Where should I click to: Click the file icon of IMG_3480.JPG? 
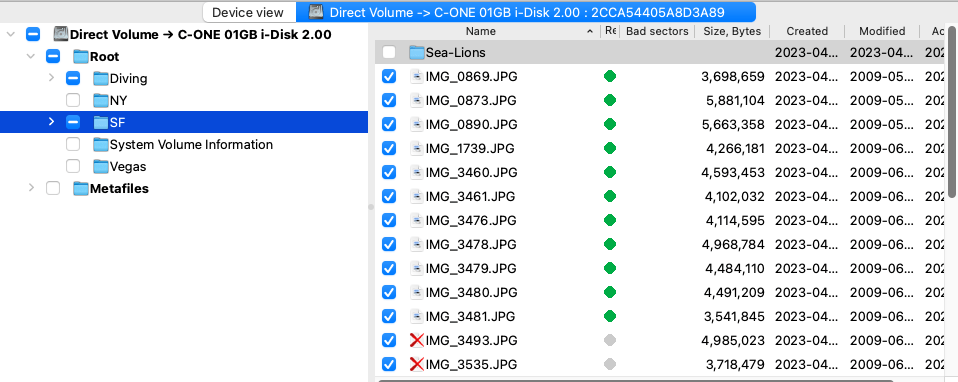tap(417, 292)
